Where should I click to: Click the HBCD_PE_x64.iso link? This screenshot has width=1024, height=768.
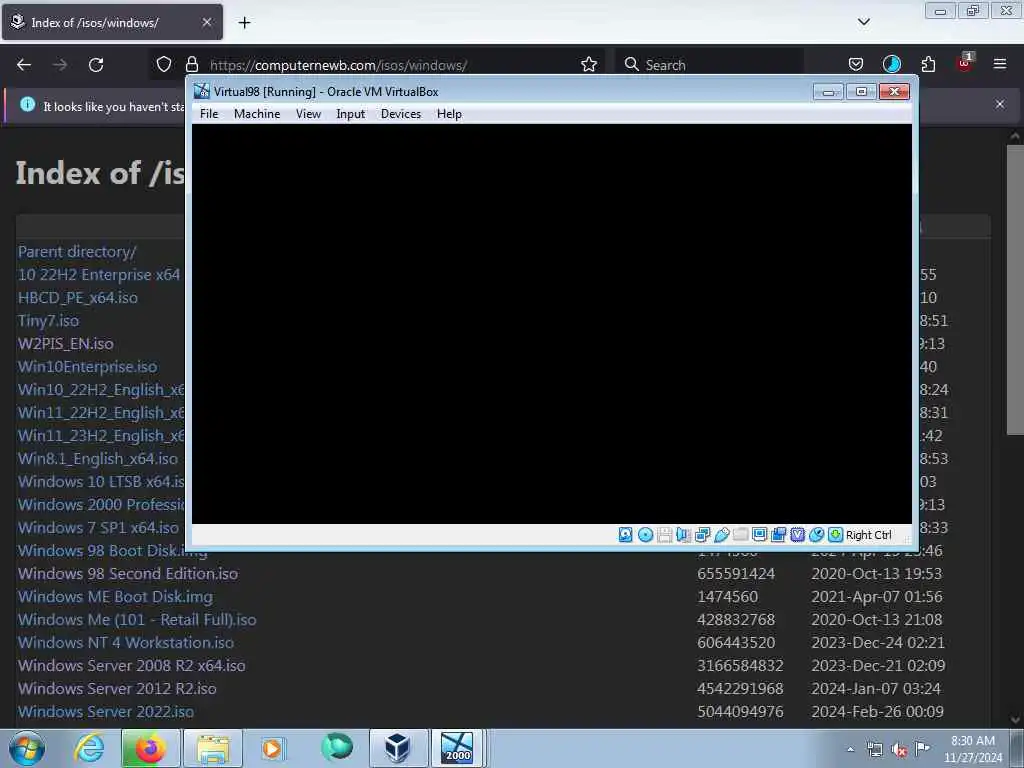click(78, 298)
